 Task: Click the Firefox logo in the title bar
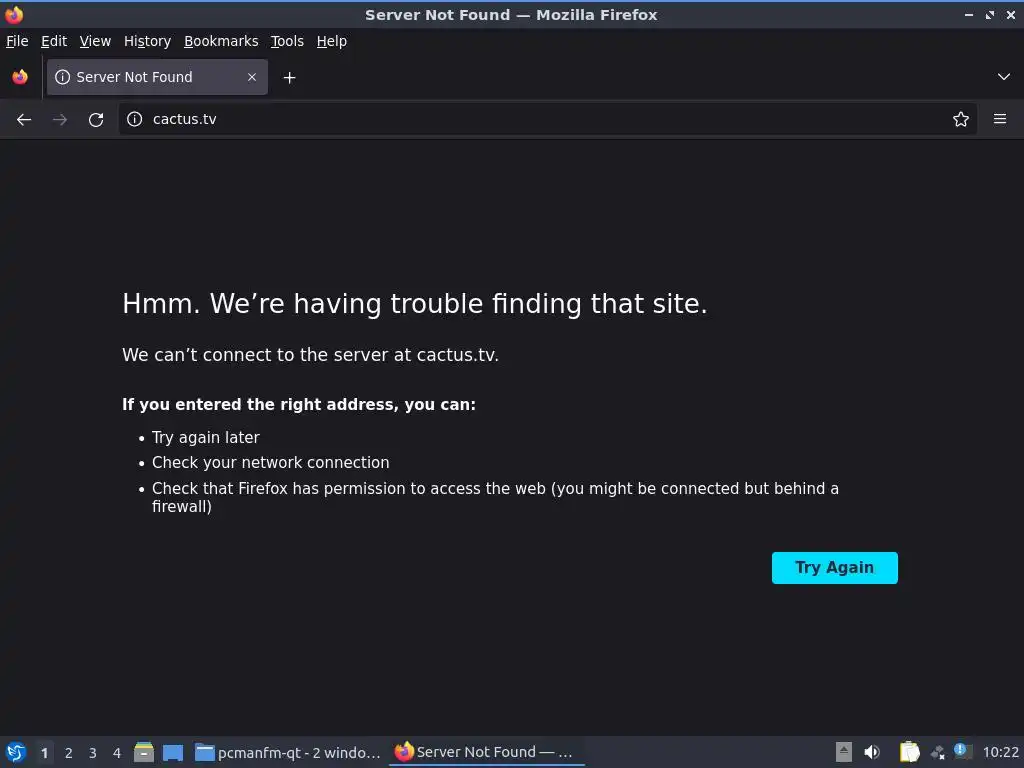(14, 14)
